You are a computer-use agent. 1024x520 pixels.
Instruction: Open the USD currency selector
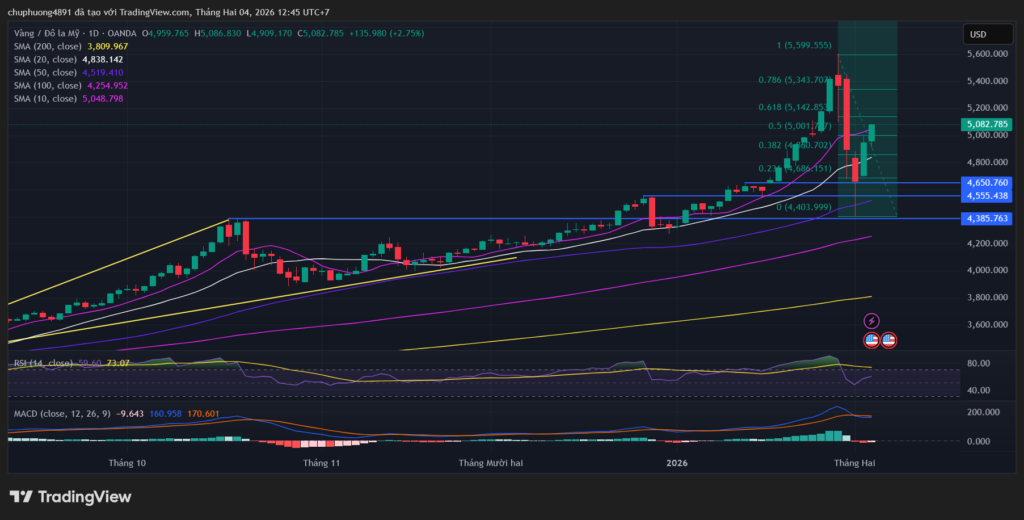pos(977,34)
